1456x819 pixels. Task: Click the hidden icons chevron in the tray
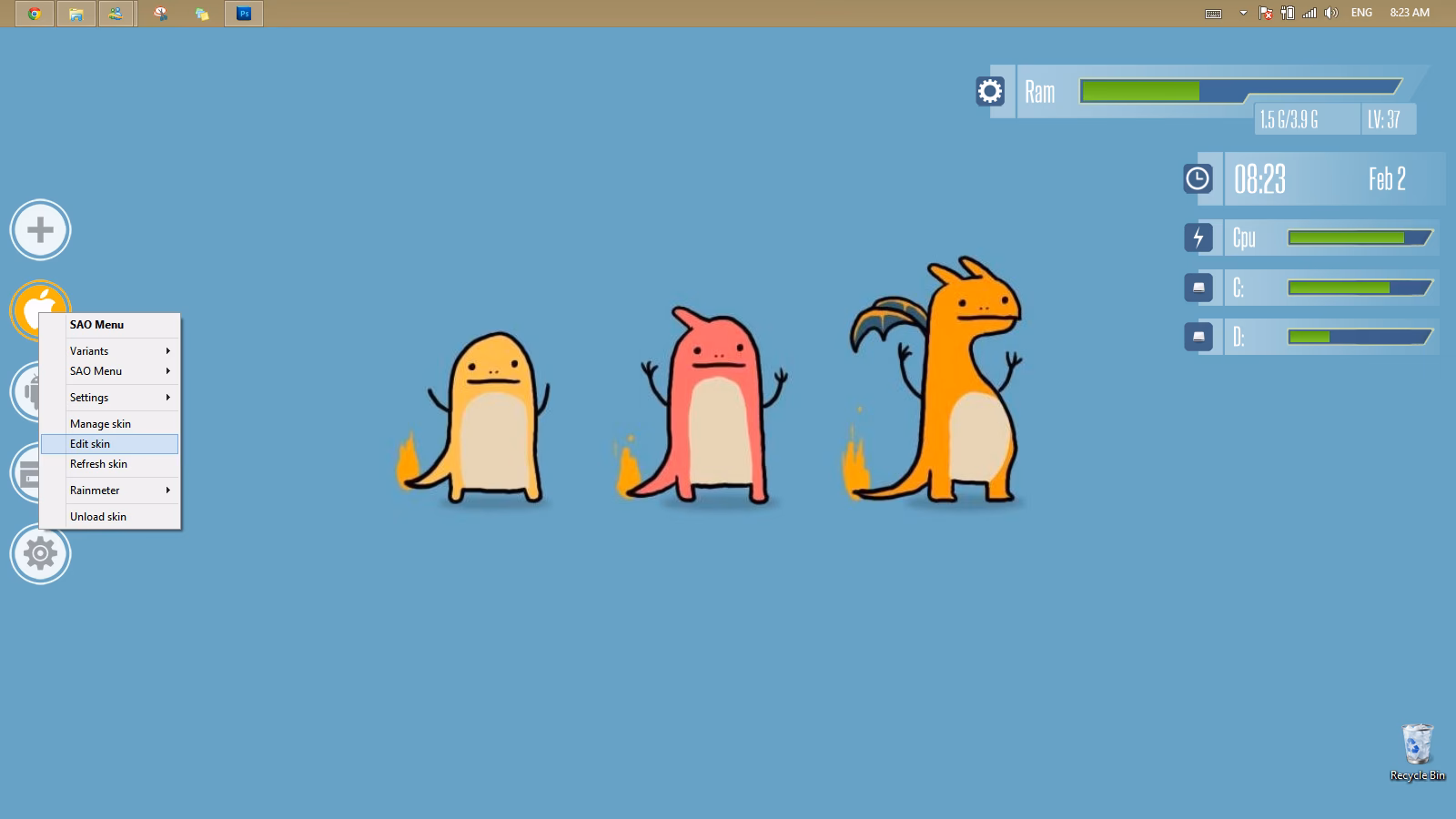1241,13
